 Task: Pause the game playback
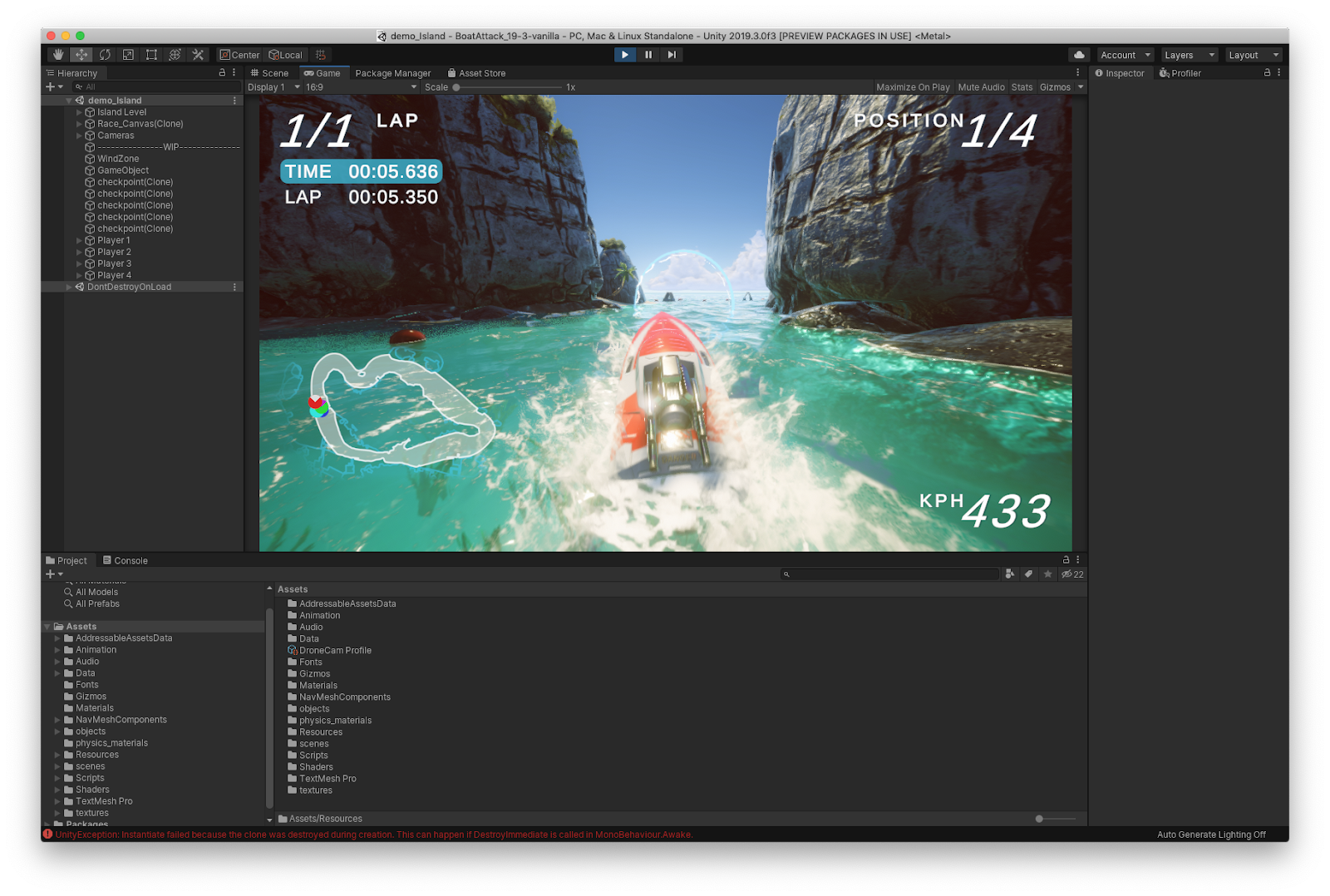point(648,55)
